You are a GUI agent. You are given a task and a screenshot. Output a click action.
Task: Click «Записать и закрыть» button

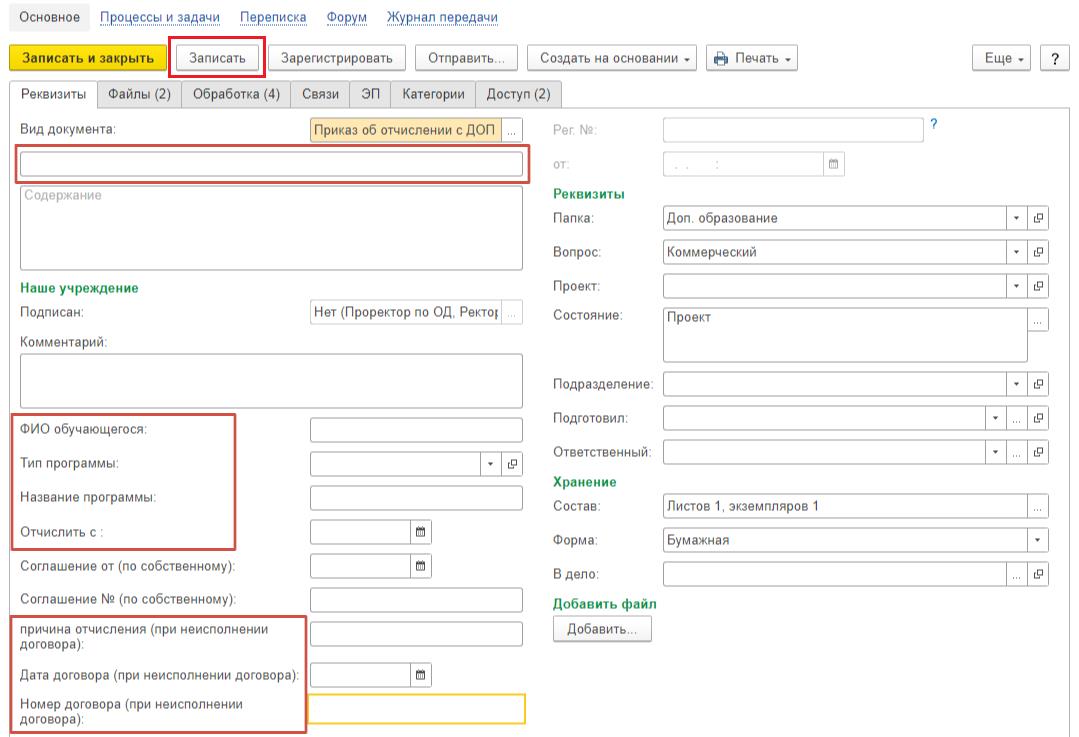pos(87,58)
